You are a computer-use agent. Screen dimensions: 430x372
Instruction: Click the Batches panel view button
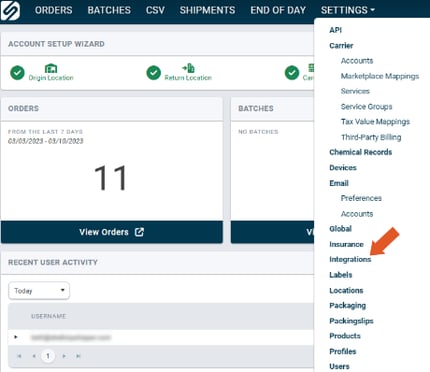pyautogui.click(x=272, y=232)
